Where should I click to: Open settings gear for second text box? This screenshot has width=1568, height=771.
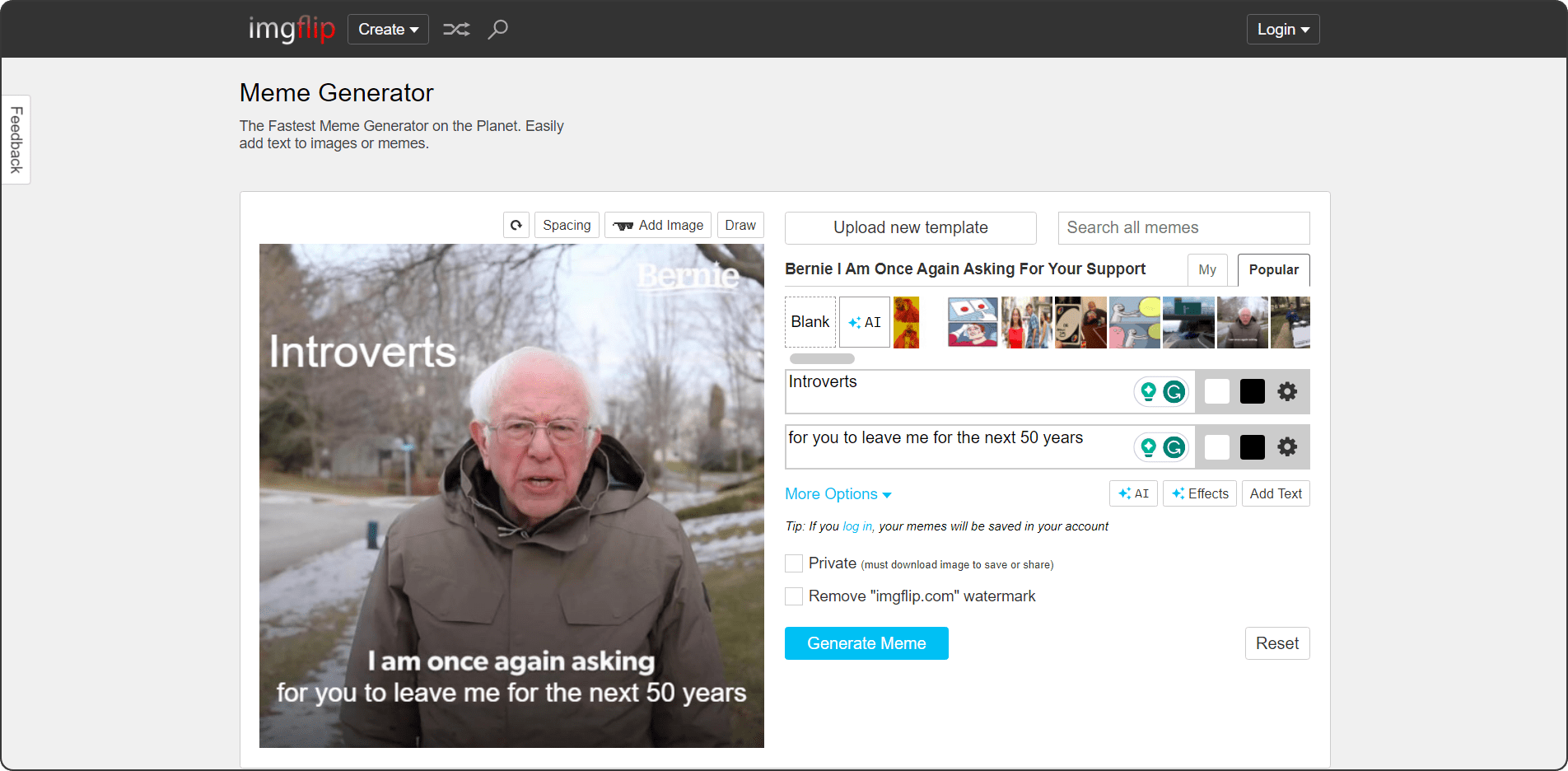1287,447
